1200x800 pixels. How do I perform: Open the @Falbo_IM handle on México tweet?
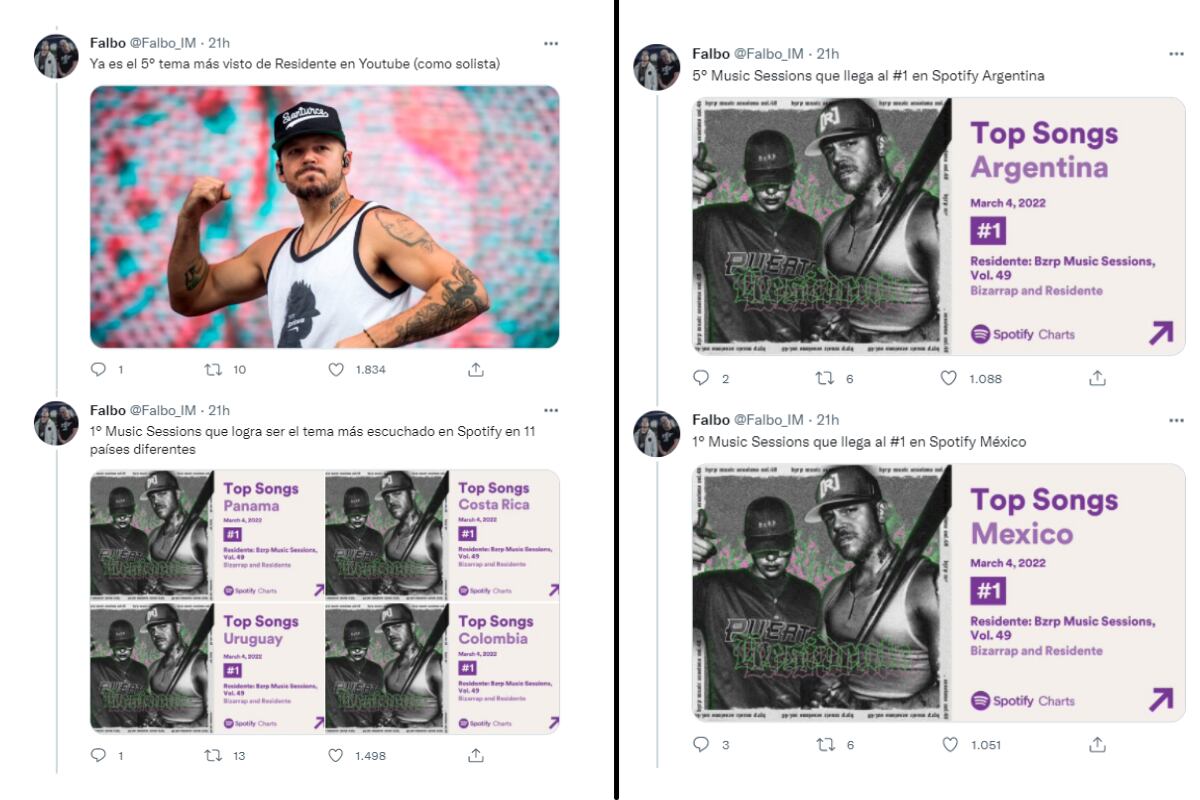(768, 420)
